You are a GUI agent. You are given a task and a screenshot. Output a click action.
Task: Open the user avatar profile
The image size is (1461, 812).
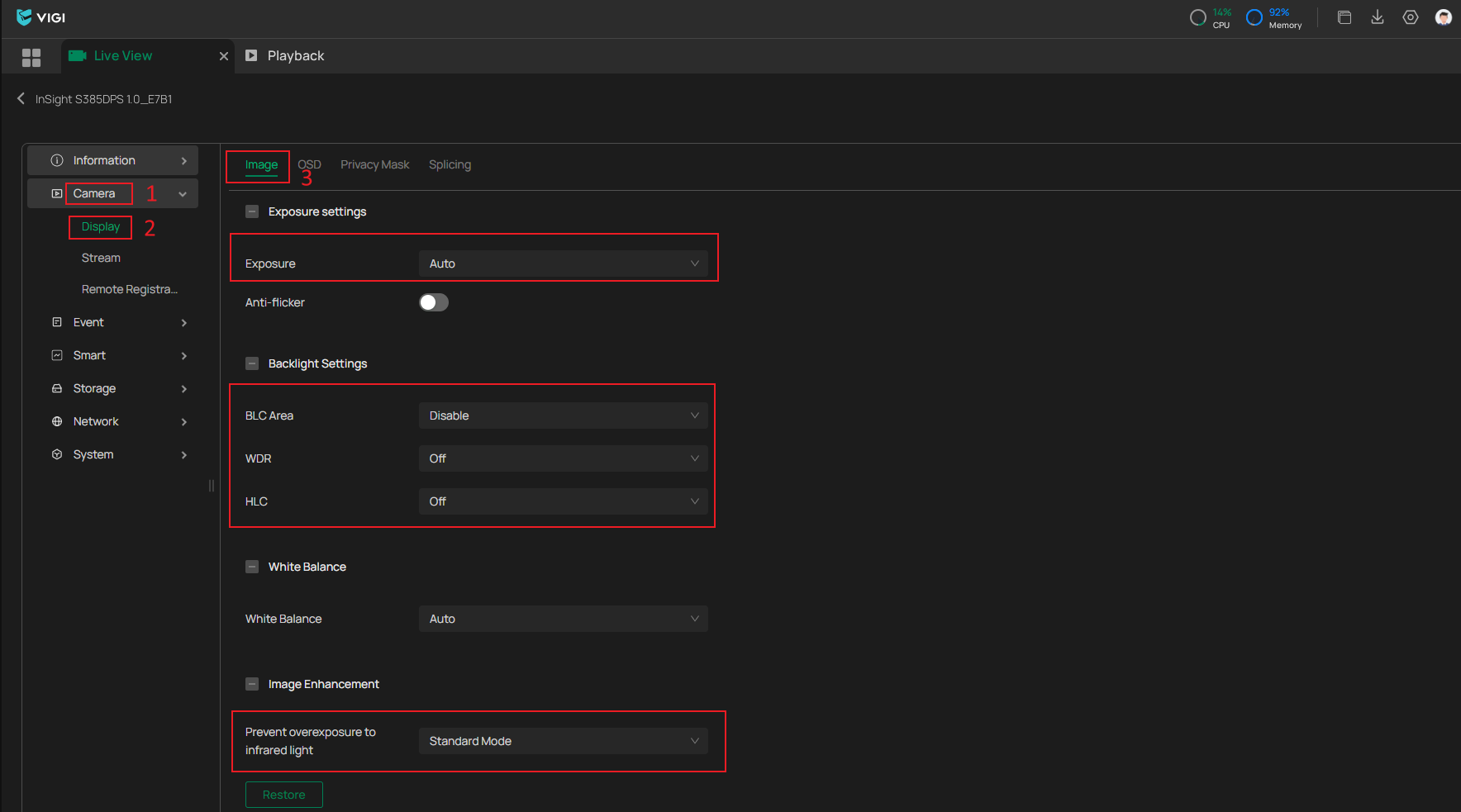1444,17
